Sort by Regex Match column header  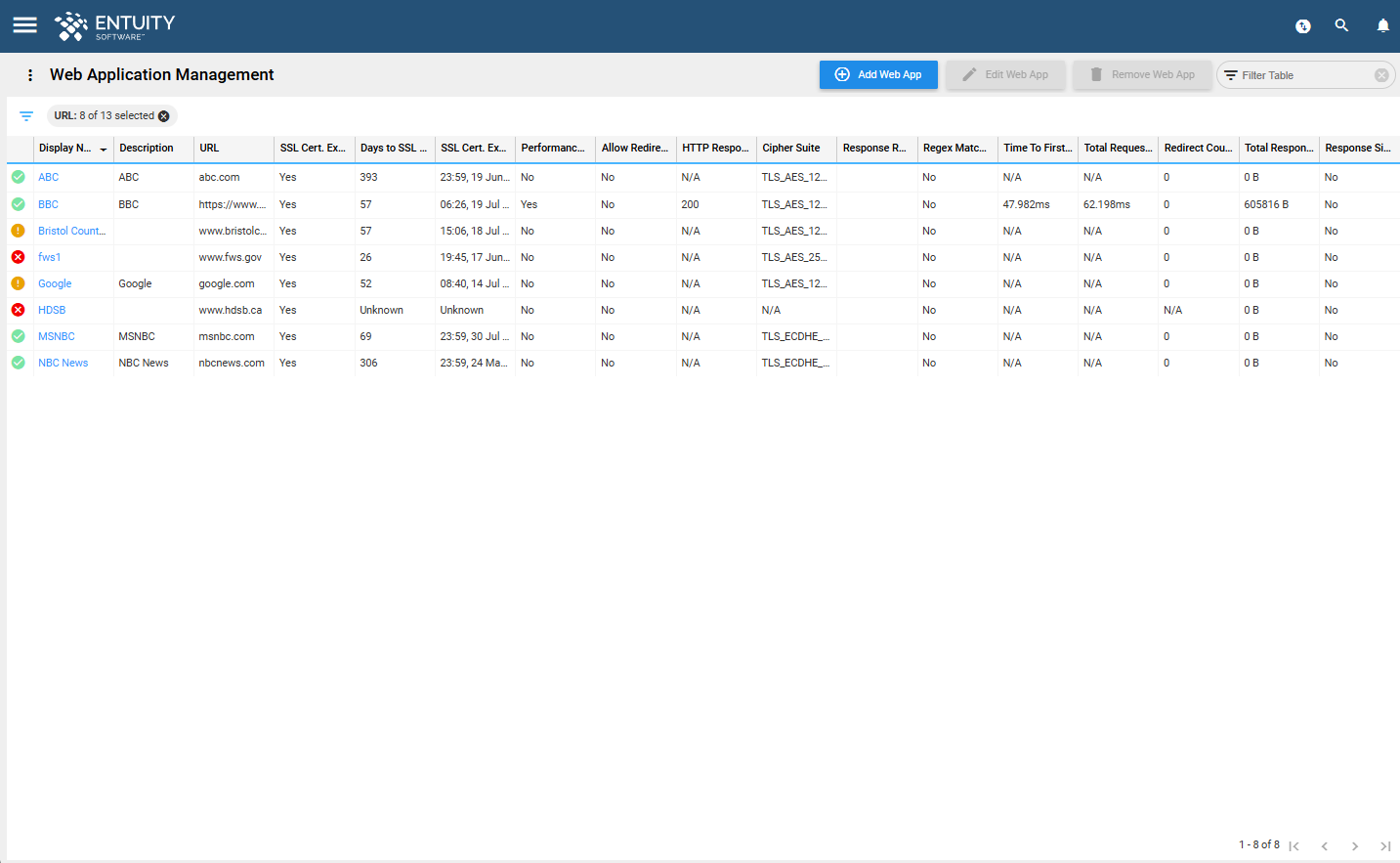pos(957,149)
